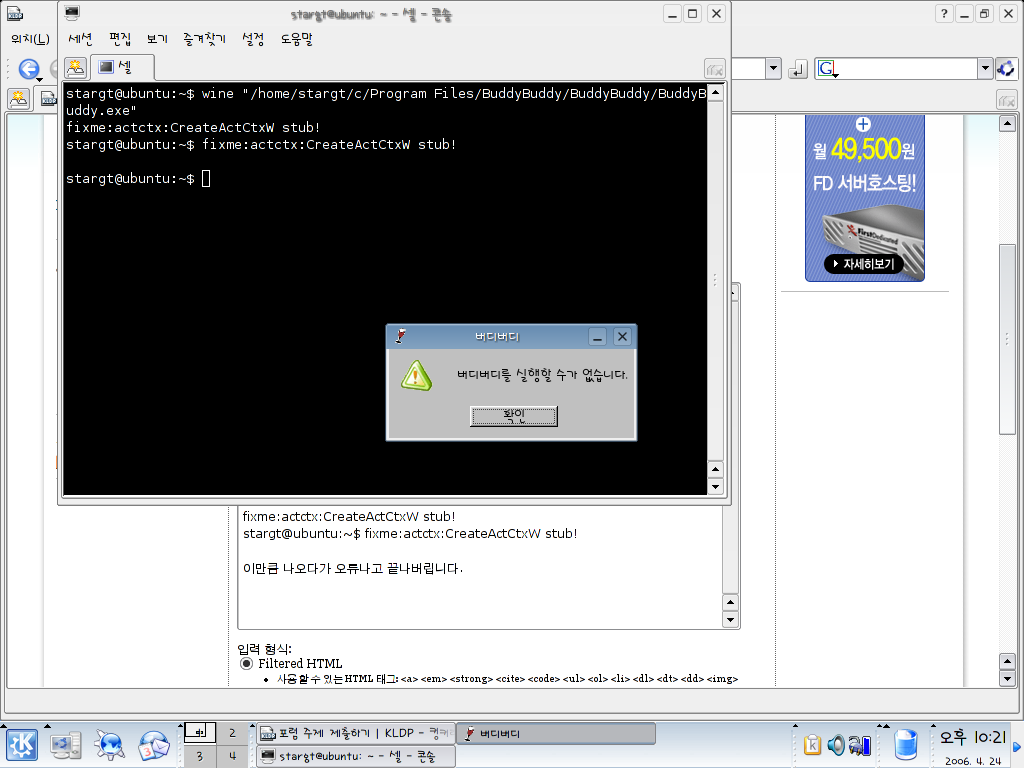1024x768 pixels.
Task: Open the 도움말 menu in Konsole
Action: click(x=297, y=39)
